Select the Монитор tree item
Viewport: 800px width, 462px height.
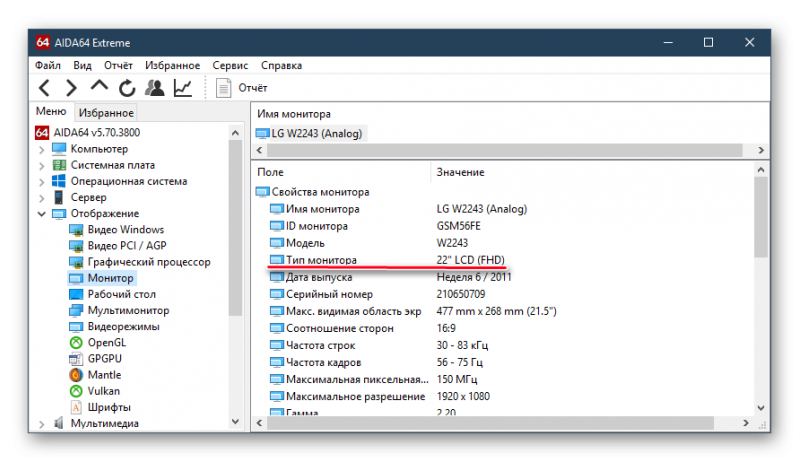coord(110,278)
